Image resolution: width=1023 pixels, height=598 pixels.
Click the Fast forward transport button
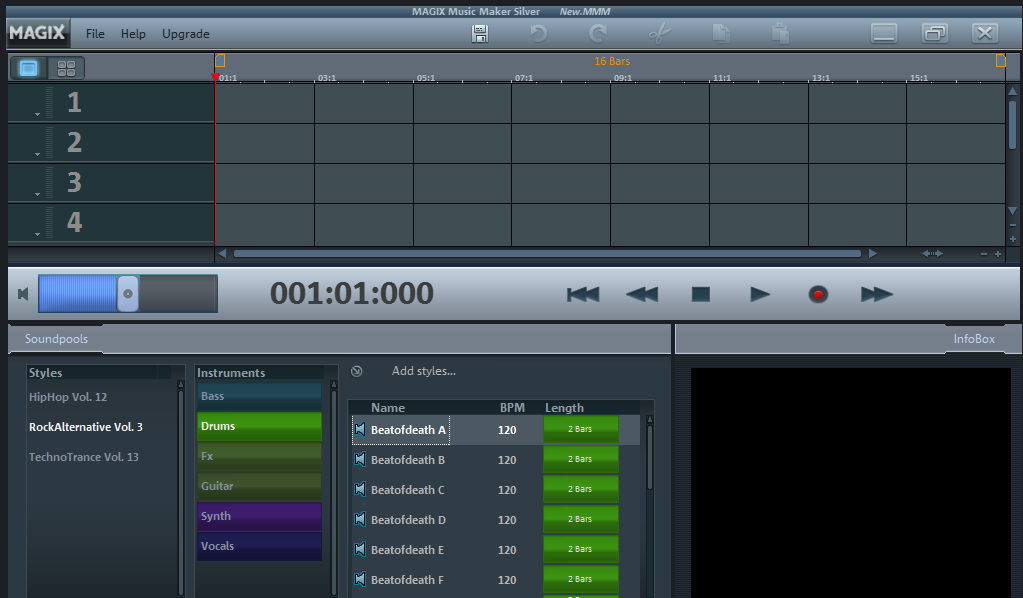click(876, 294)
